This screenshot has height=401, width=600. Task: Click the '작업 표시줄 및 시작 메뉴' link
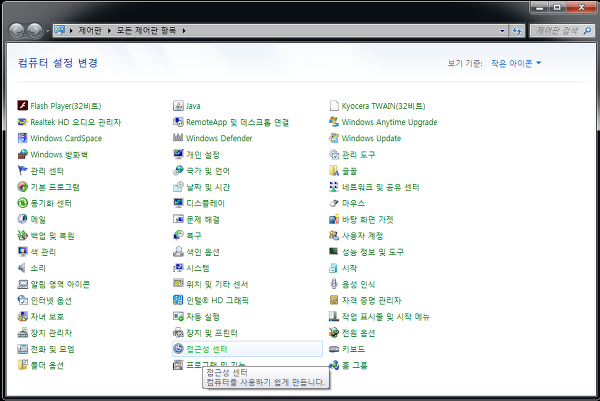[x=386, y=316]
